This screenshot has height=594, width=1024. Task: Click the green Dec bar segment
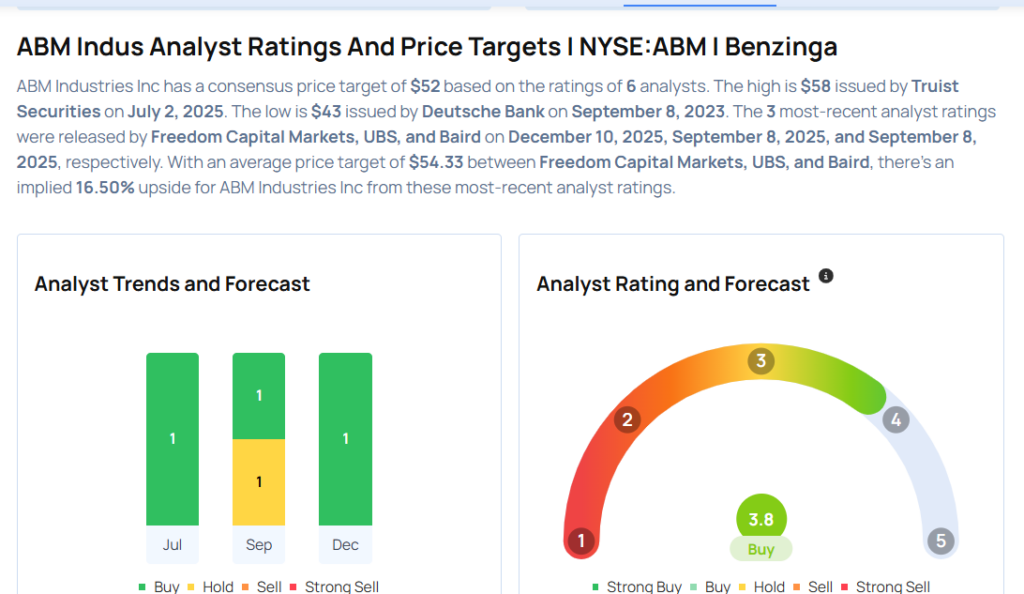click(x=345, y=439)
